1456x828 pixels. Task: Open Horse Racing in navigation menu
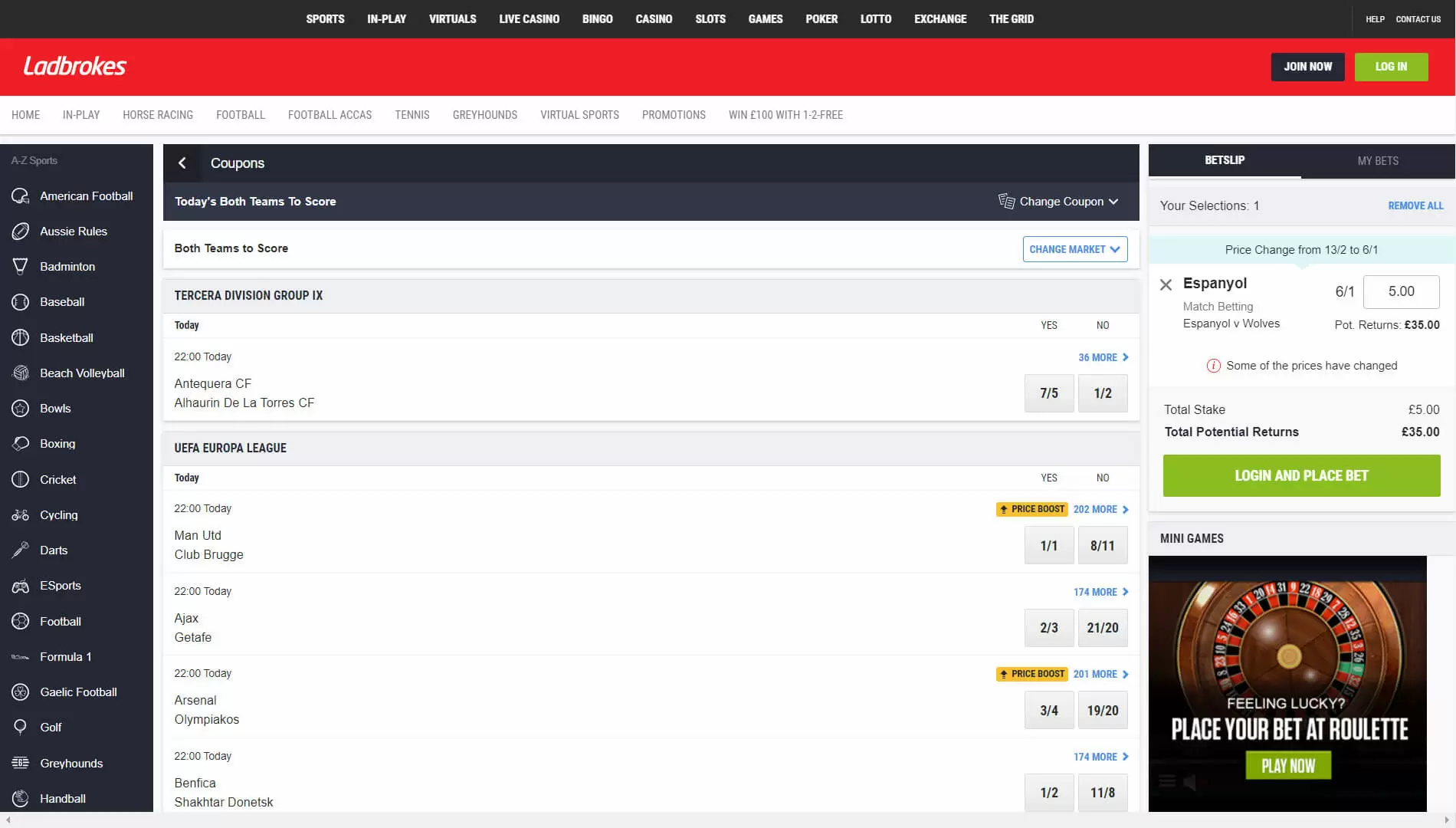(158, 115)
